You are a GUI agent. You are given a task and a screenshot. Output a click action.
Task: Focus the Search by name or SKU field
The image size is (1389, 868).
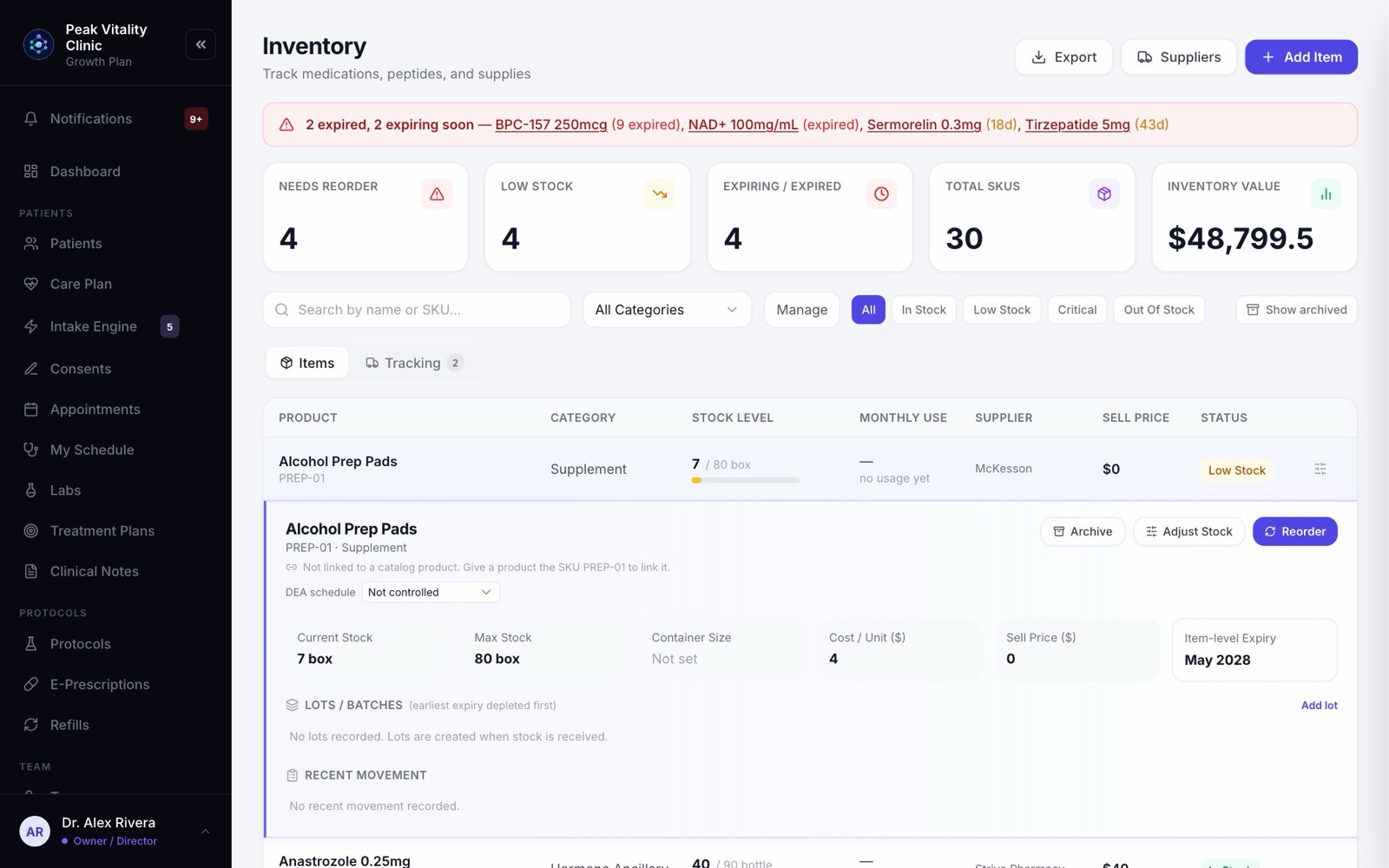417,310
